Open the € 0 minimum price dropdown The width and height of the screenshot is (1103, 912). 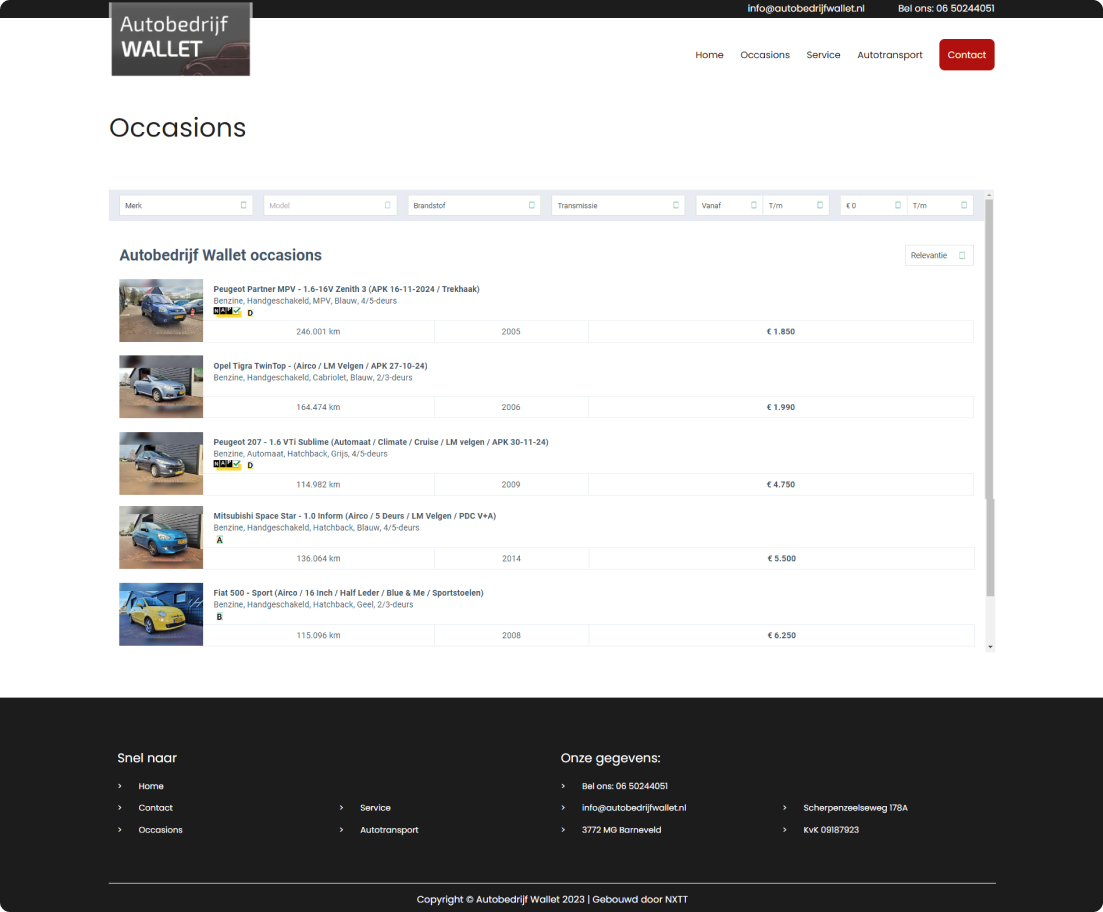pyautogui.click(x=873, y=205)
